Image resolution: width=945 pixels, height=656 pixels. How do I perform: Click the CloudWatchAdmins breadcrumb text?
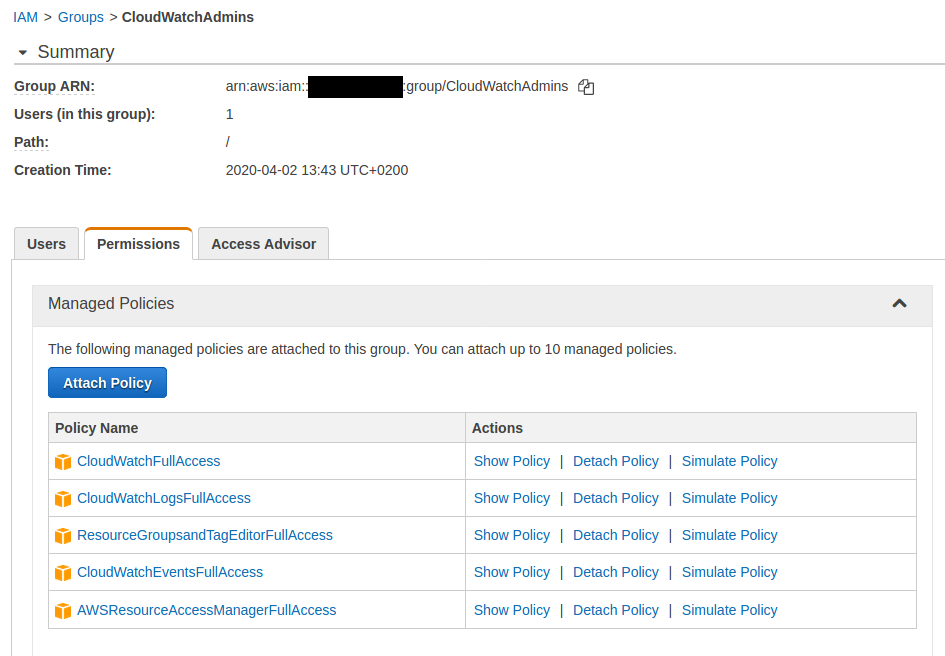pos(187,17)
